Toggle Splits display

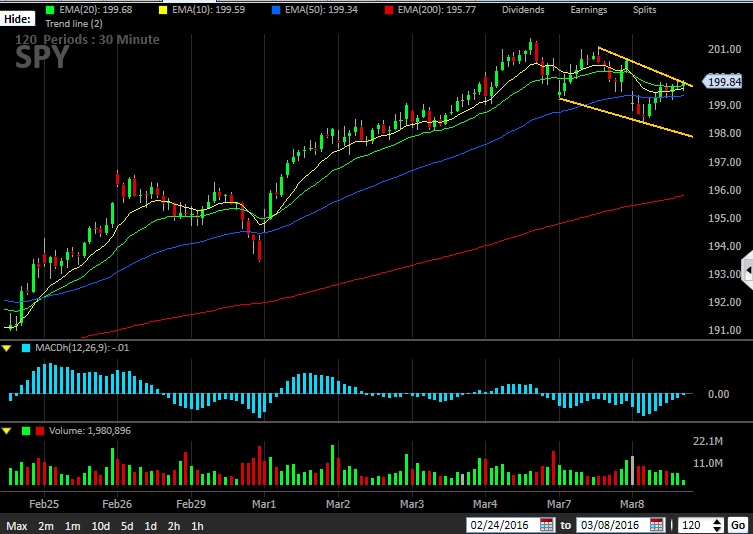[644, 10]
